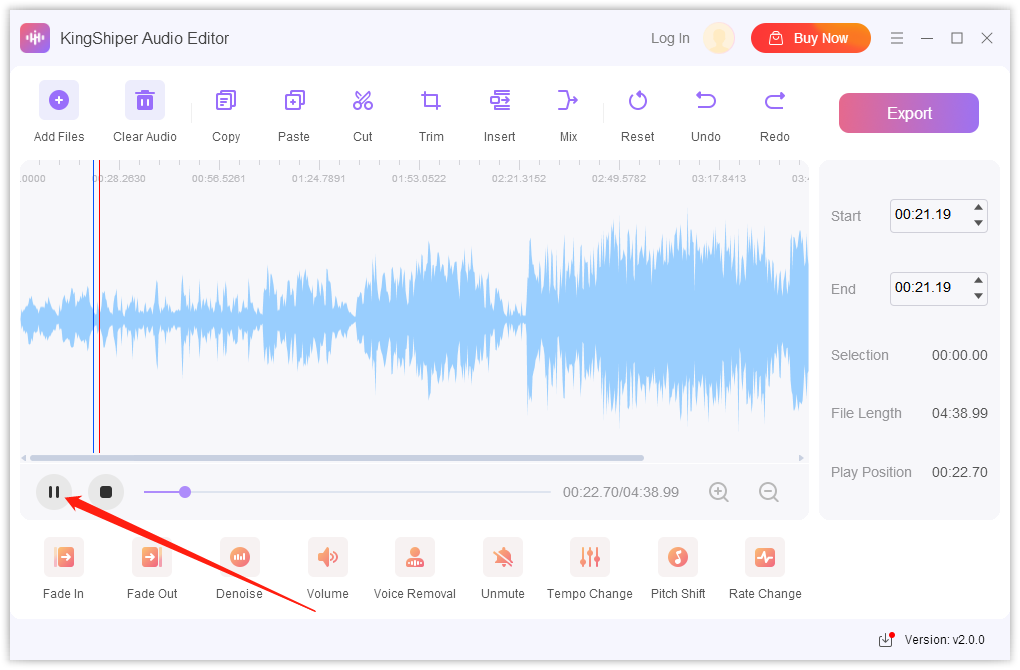Decrease the Start time with down arrow
1020x670 pixels.
(978, 223)
